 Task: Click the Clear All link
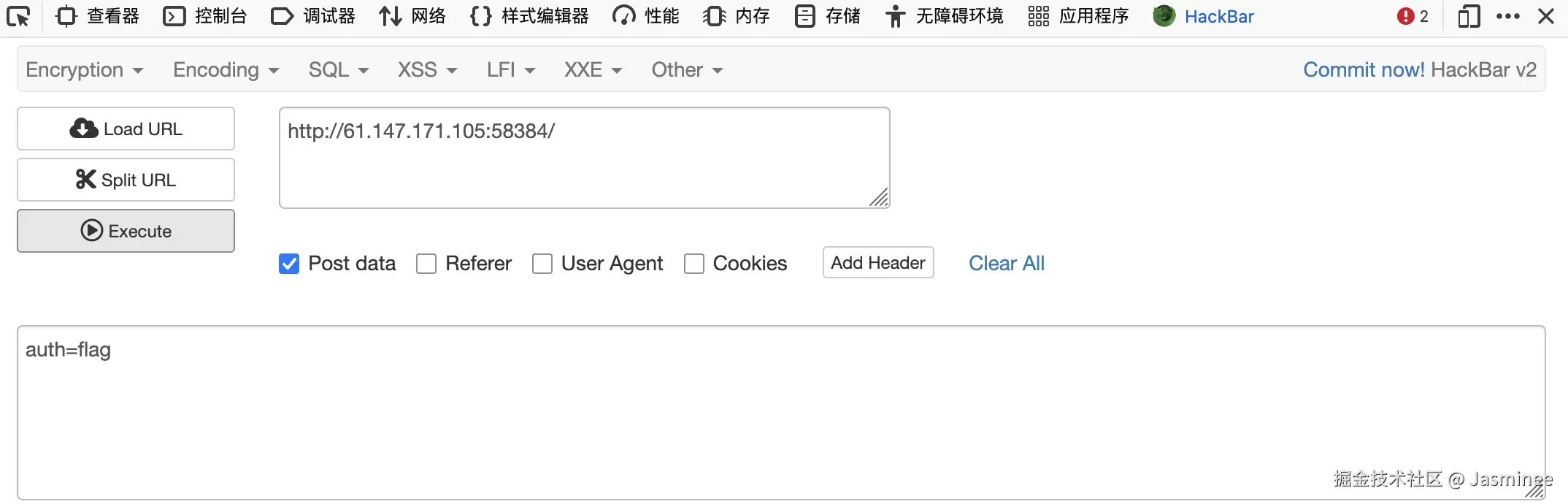(x=1006, y=263)
